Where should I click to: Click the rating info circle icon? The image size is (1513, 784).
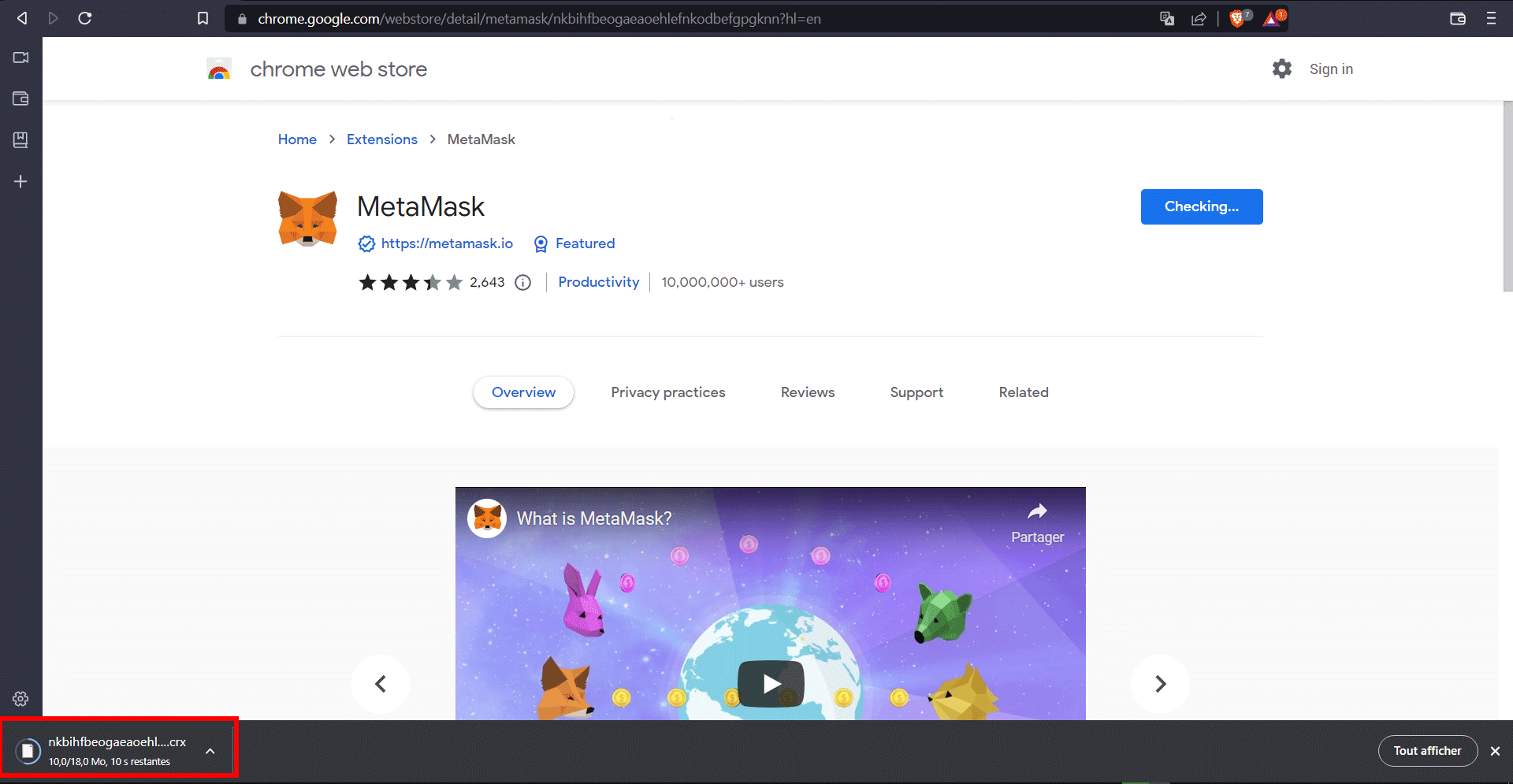pos(523,282)
